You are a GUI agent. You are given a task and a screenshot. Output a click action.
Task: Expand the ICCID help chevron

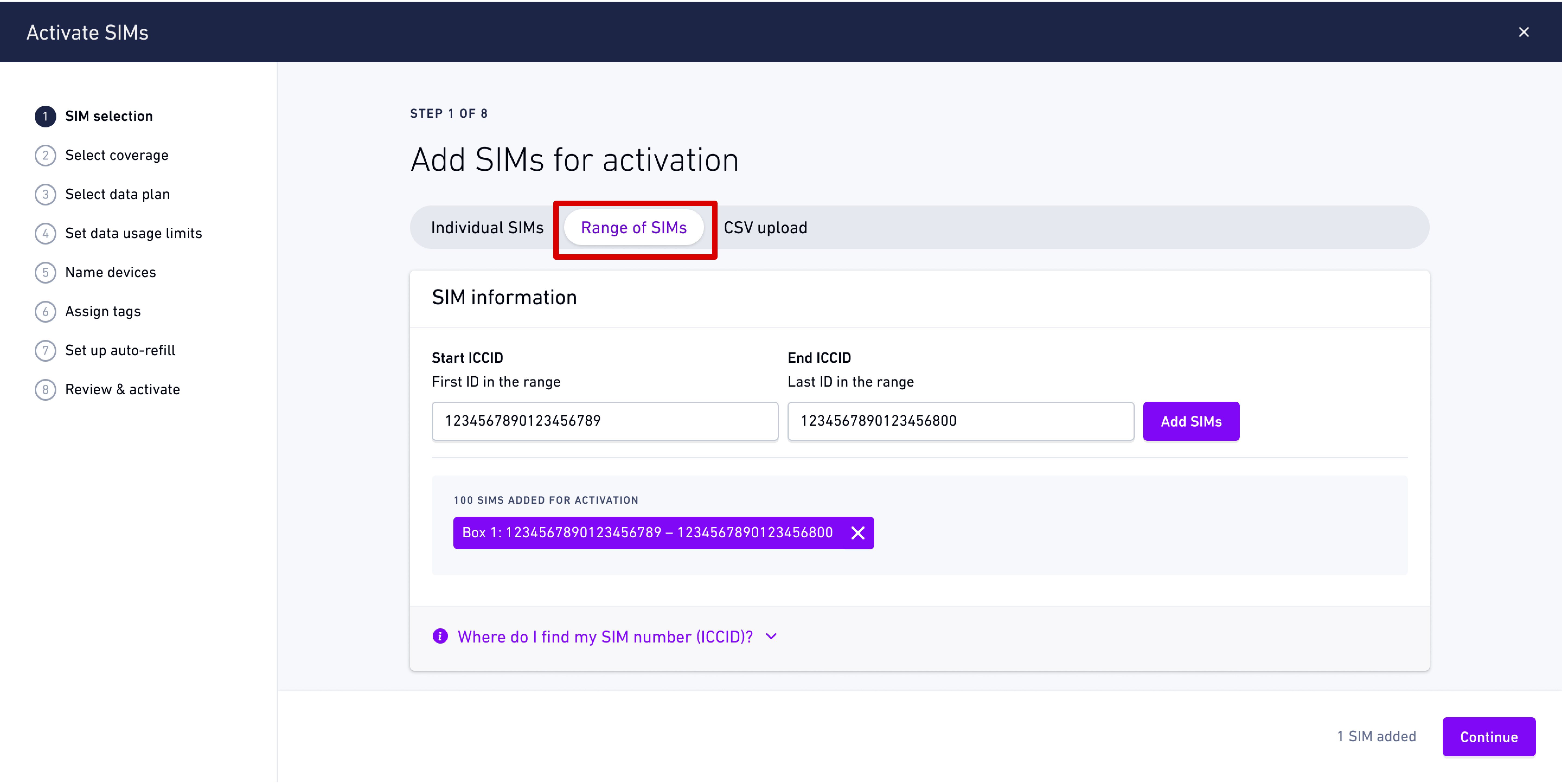[x=771, y=636]
